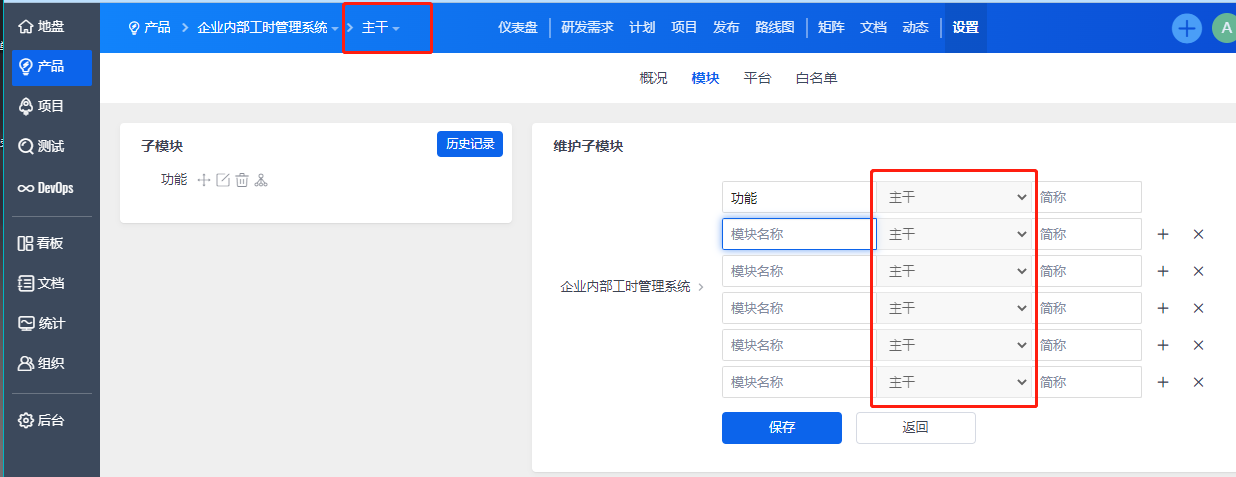Viewport: 1236px width, 477px height.
Task: Click the sub-module tree icon beside 功能
Action: pos(261,180)
